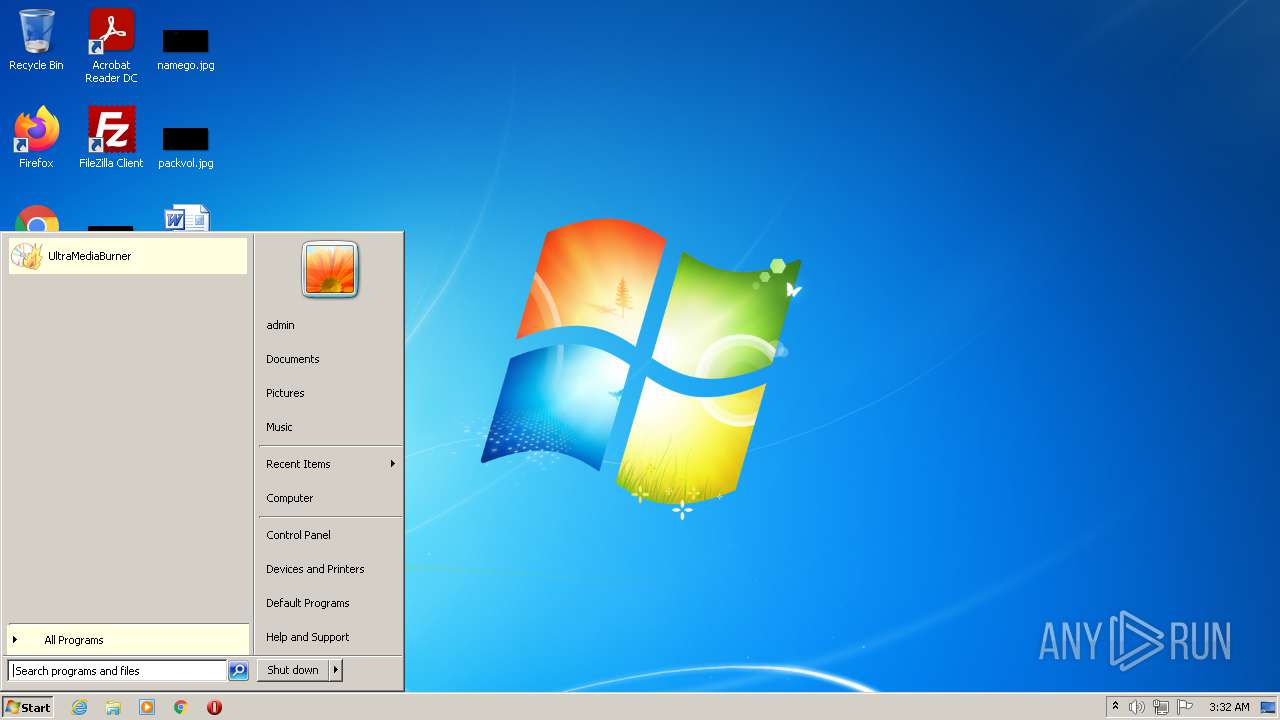Viewport: 1280px width, 720px height.
Task: Expand Recent Items submenu
Action: (x=330, y=464)
